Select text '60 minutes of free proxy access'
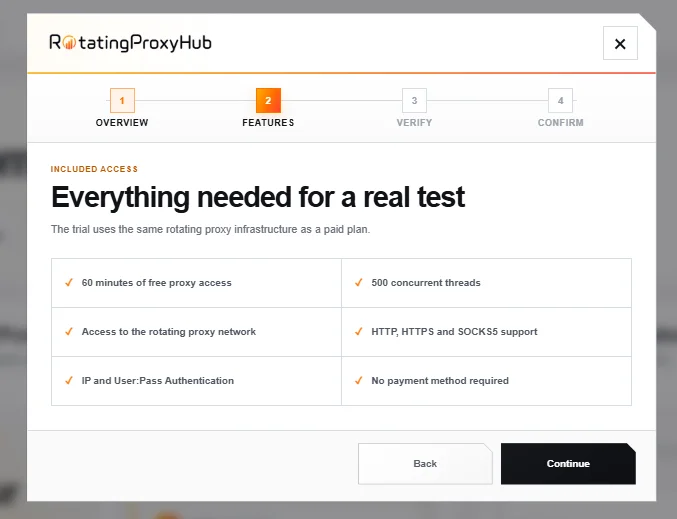The image size is (677, 519). [157, 283]
